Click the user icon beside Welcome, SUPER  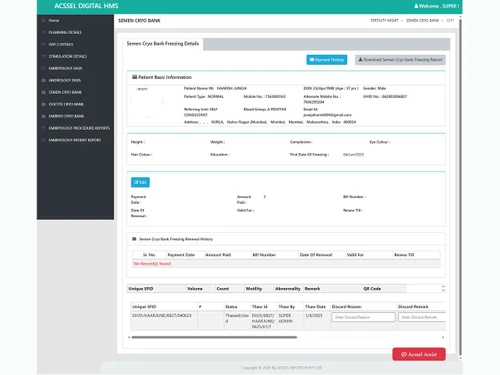[416, 6]
